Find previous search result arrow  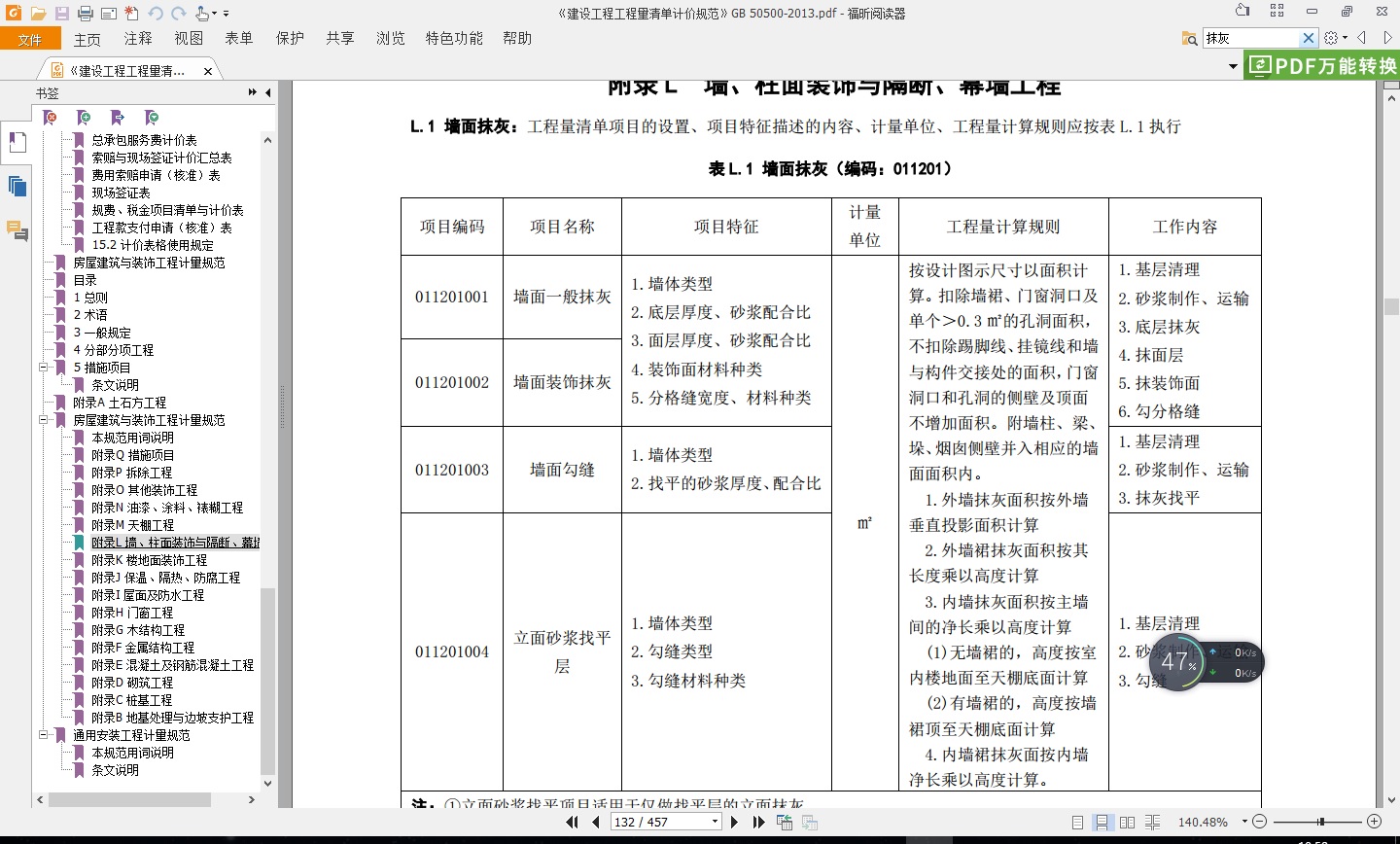1362,38
